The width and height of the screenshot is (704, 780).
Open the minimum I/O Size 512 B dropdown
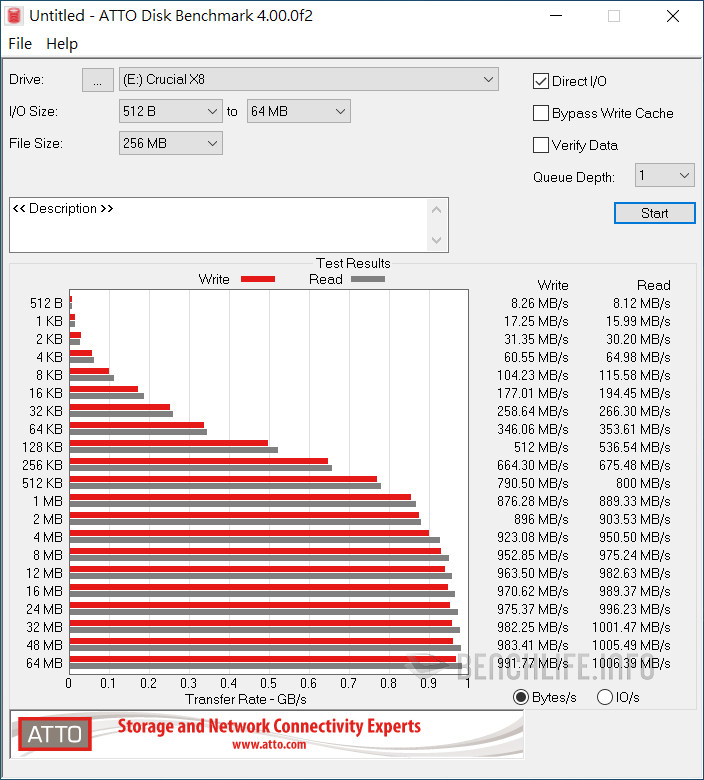pos(170,111)
